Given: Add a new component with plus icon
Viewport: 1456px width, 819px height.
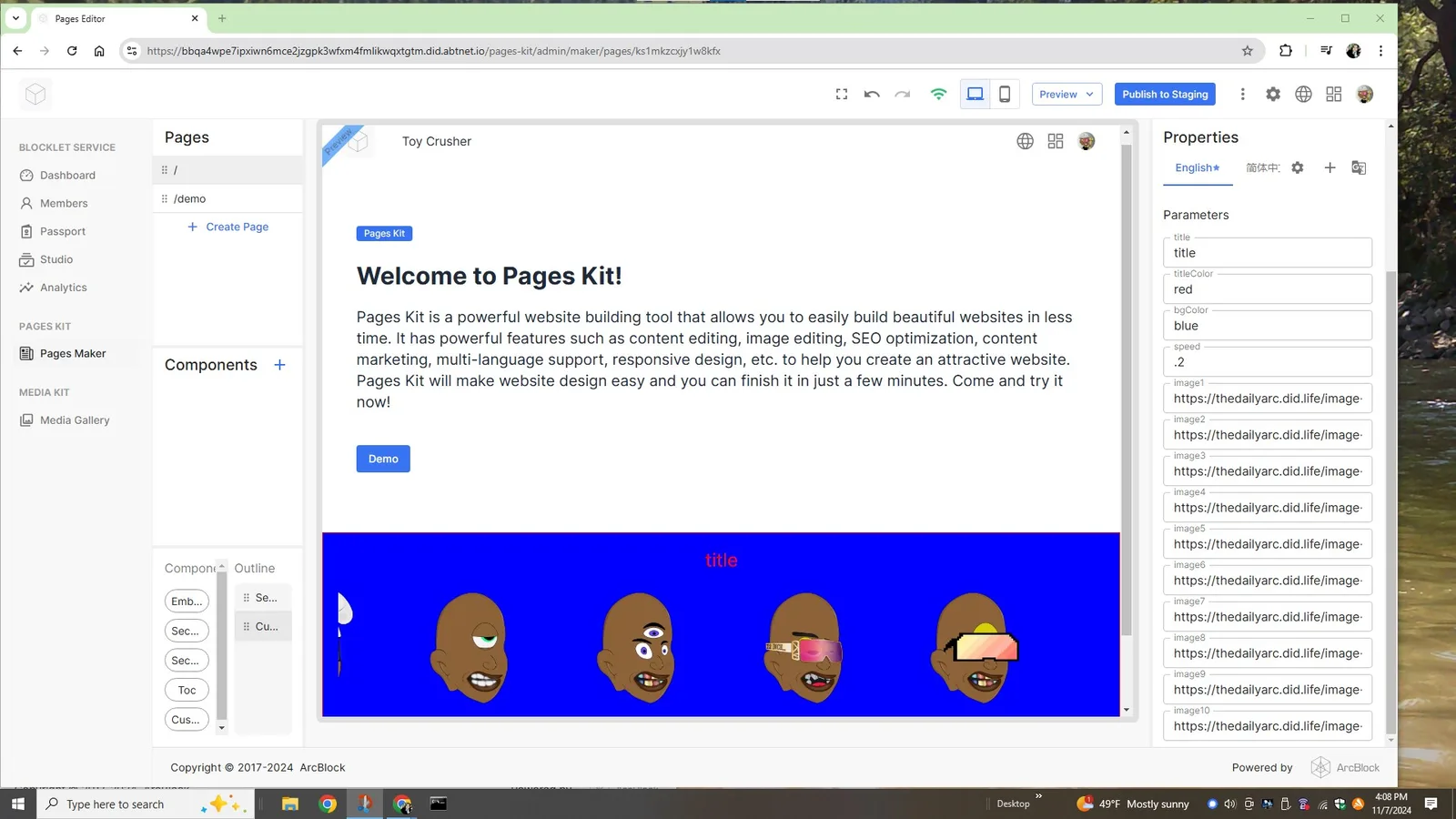Looking at the screenshot, I should 279,365.
